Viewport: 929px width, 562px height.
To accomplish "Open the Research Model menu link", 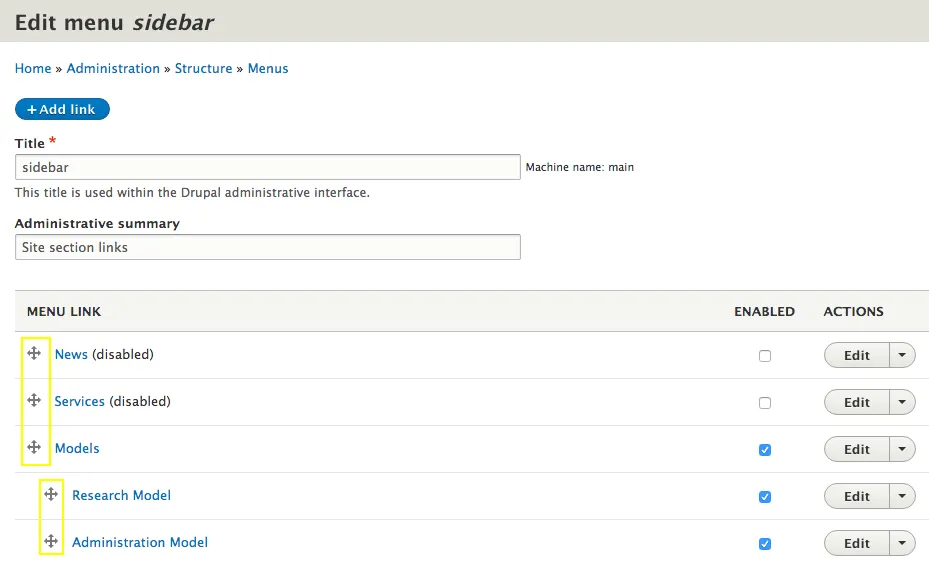I will pos(121,495).
